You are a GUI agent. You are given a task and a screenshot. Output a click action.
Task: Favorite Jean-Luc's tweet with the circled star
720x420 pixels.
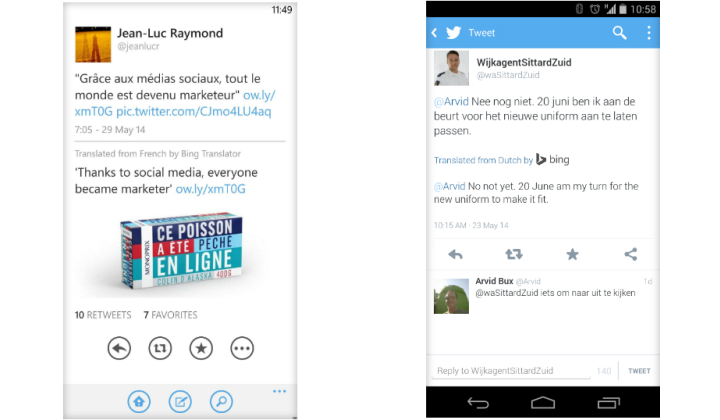[x=201, y=348]
